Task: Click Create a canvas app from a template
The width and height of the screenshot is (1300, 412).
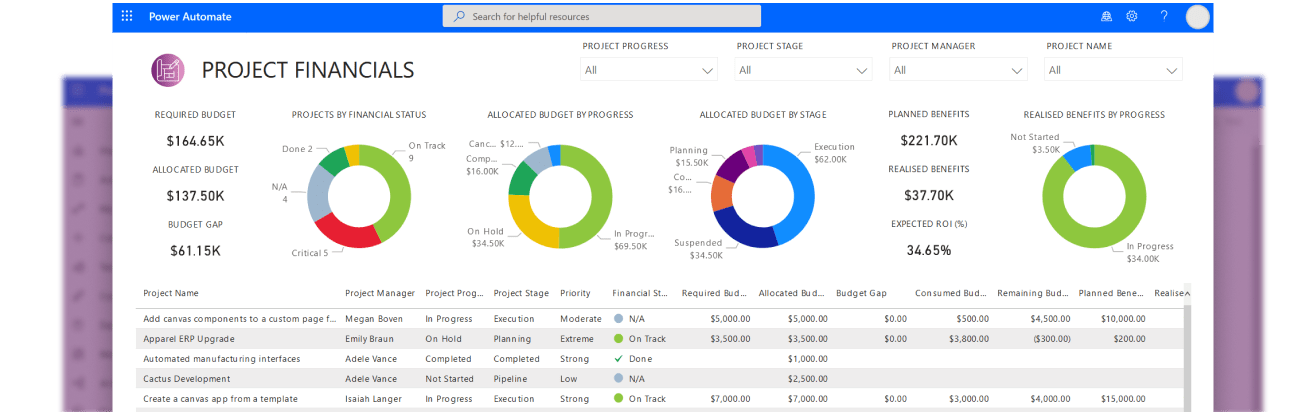Action: (220, 399)
